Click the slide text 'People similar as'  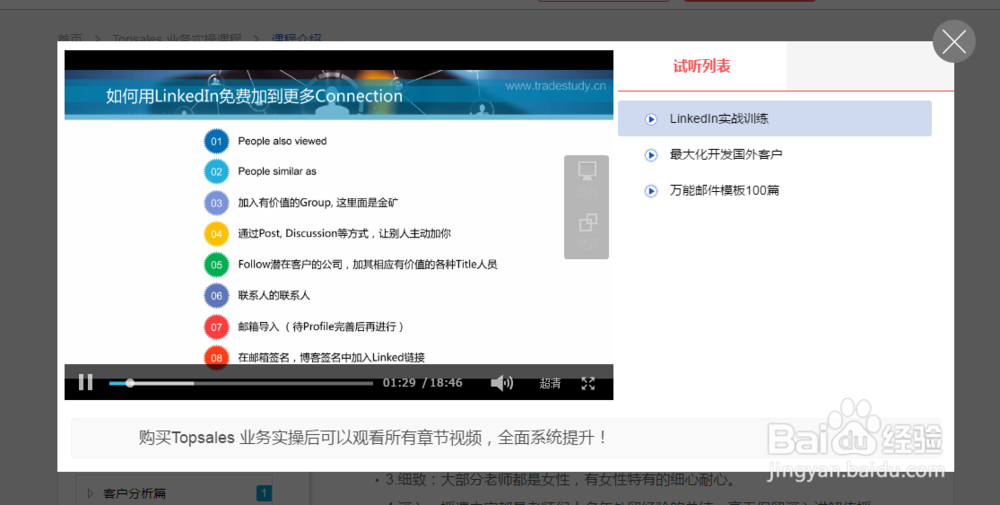(277, 172)
